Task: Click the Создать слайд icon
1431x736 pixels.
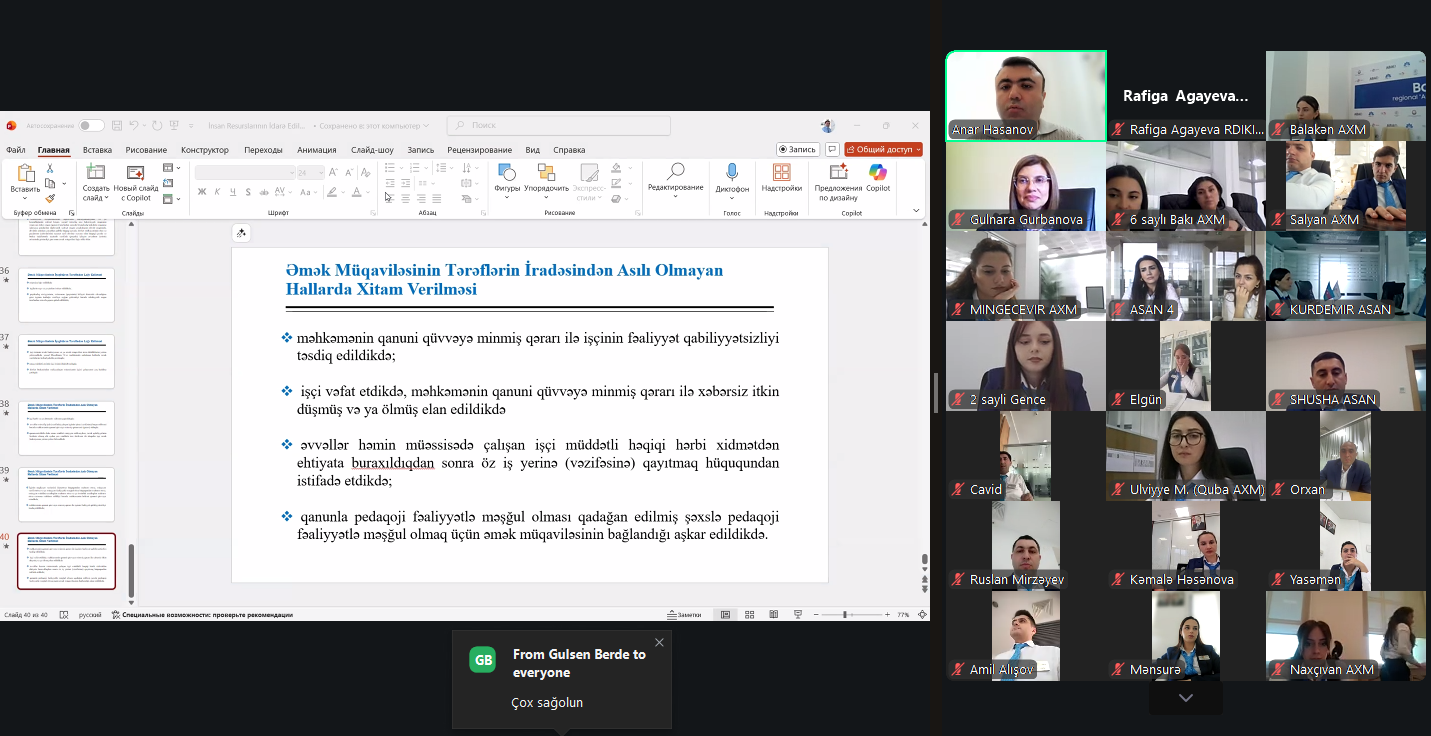Action: point(96,173)
